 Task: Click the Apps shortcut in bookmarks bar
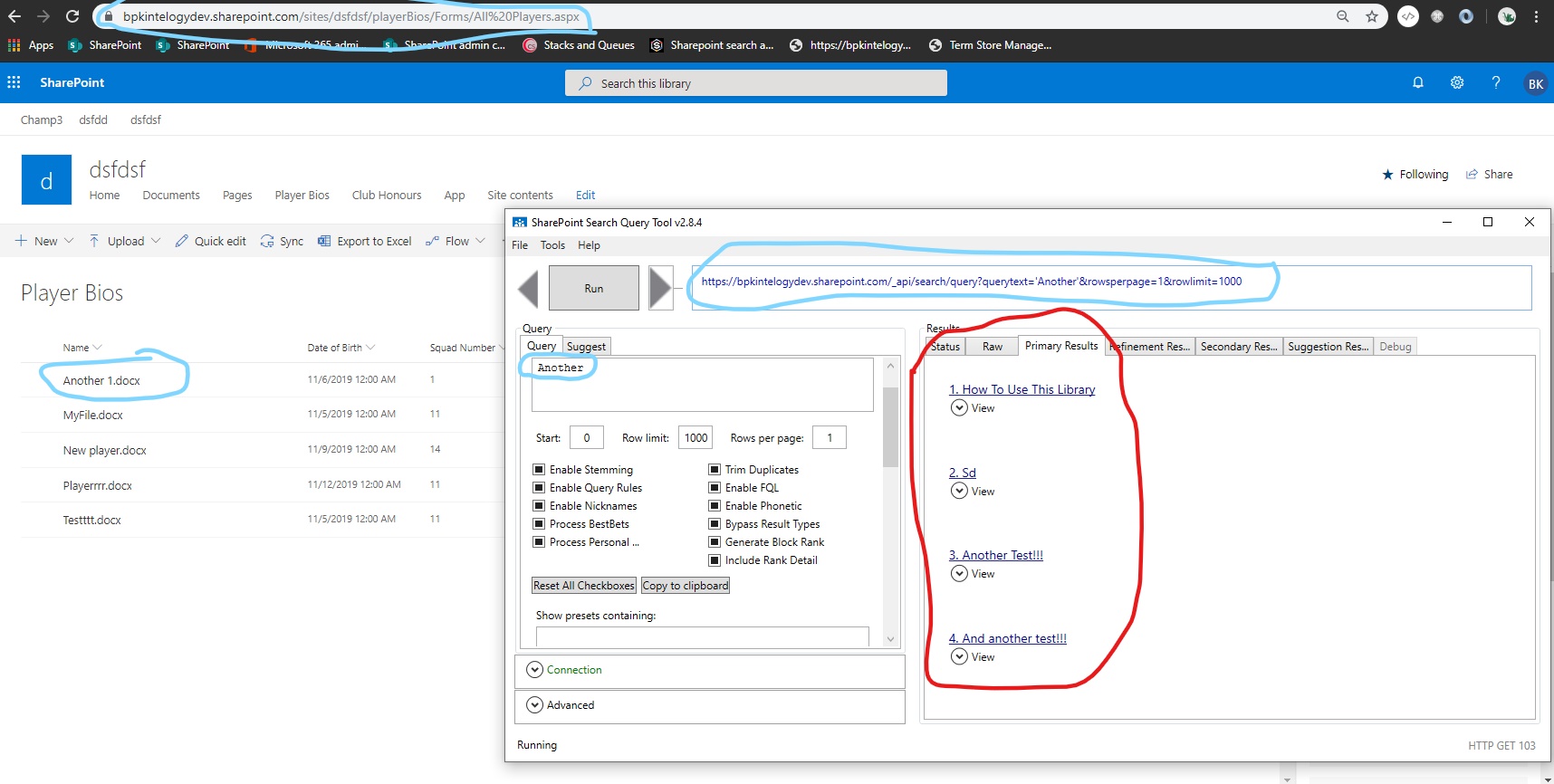click(x=31, y=45)
